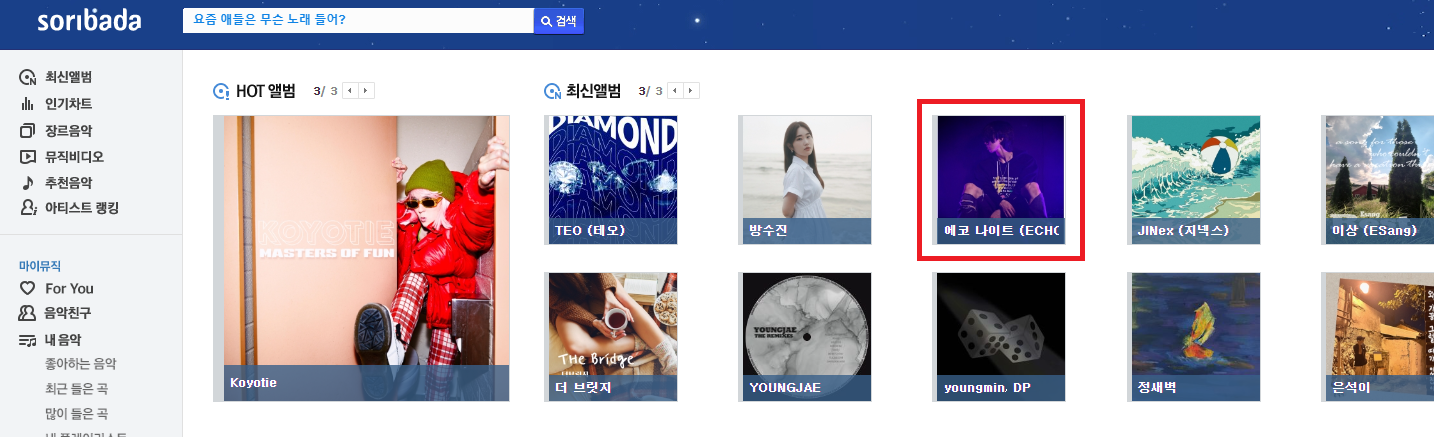1434x437 pixels.
Task: Click the For You heart icon
Action: 28,288
